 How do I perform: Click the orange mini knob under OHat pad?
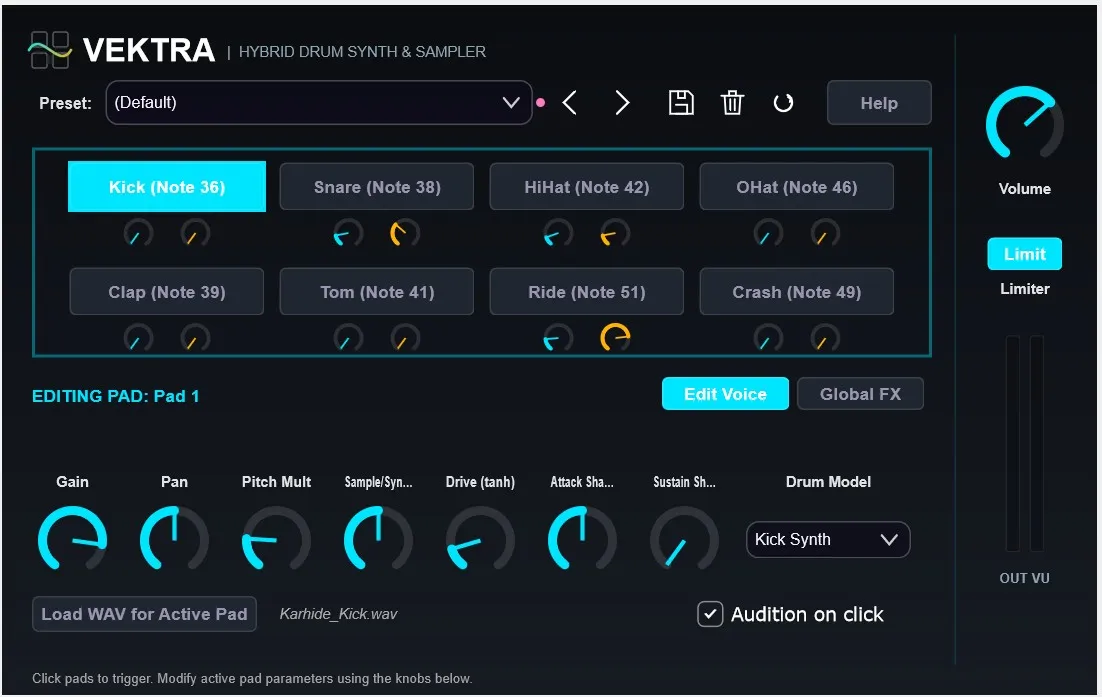click(825, 233)
